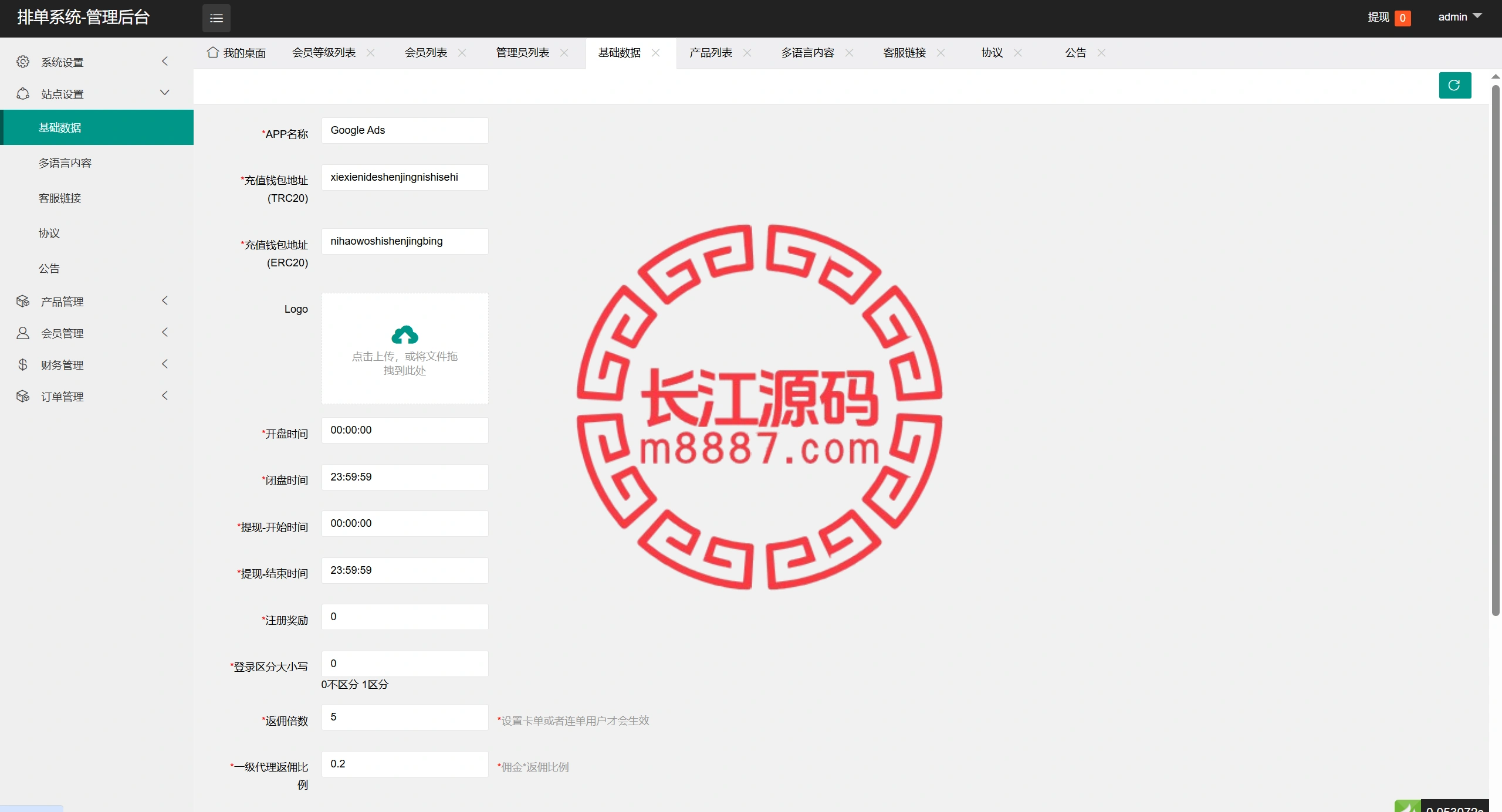Open the admin user dropdown
Screen dimensions: 1502x812
[x=1460, y=17]
